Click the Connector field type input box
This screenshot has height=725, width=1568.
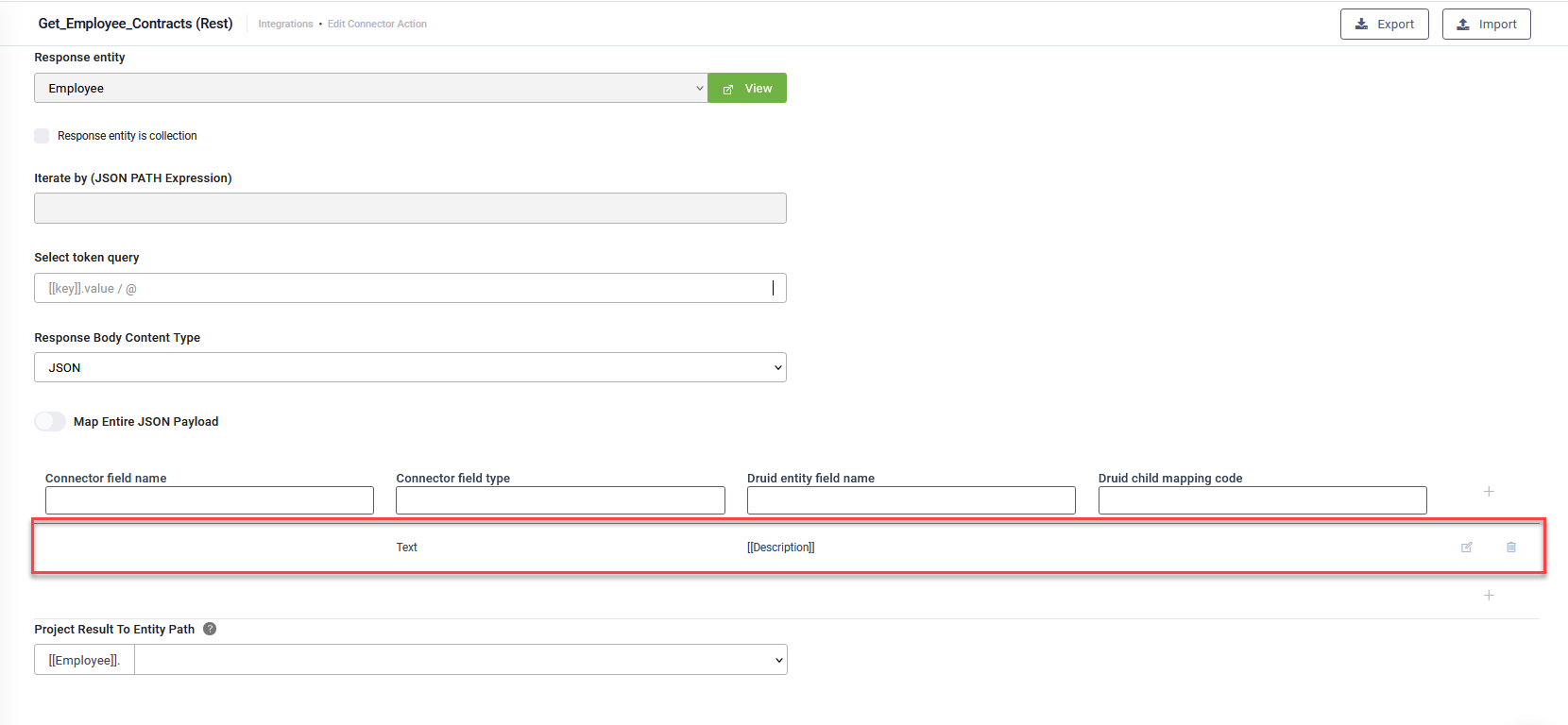560,501
